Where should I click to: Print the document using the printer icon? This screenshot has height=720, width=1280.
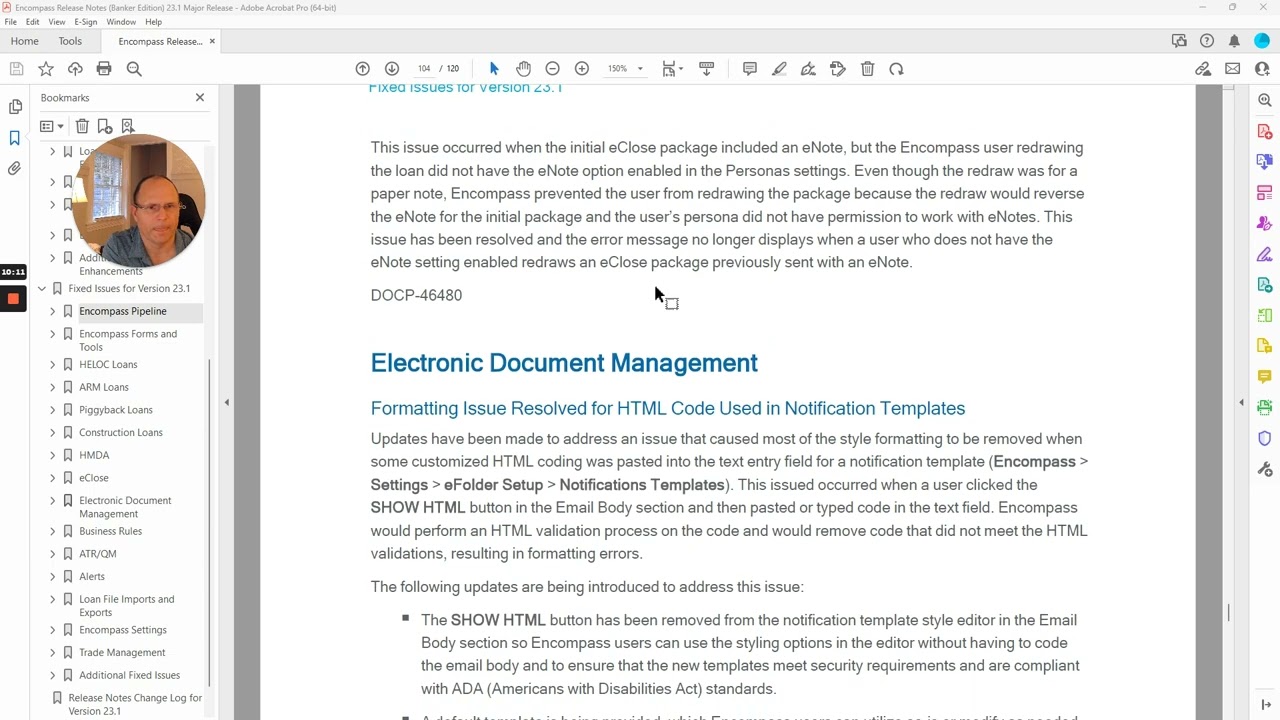click(104, 69)
